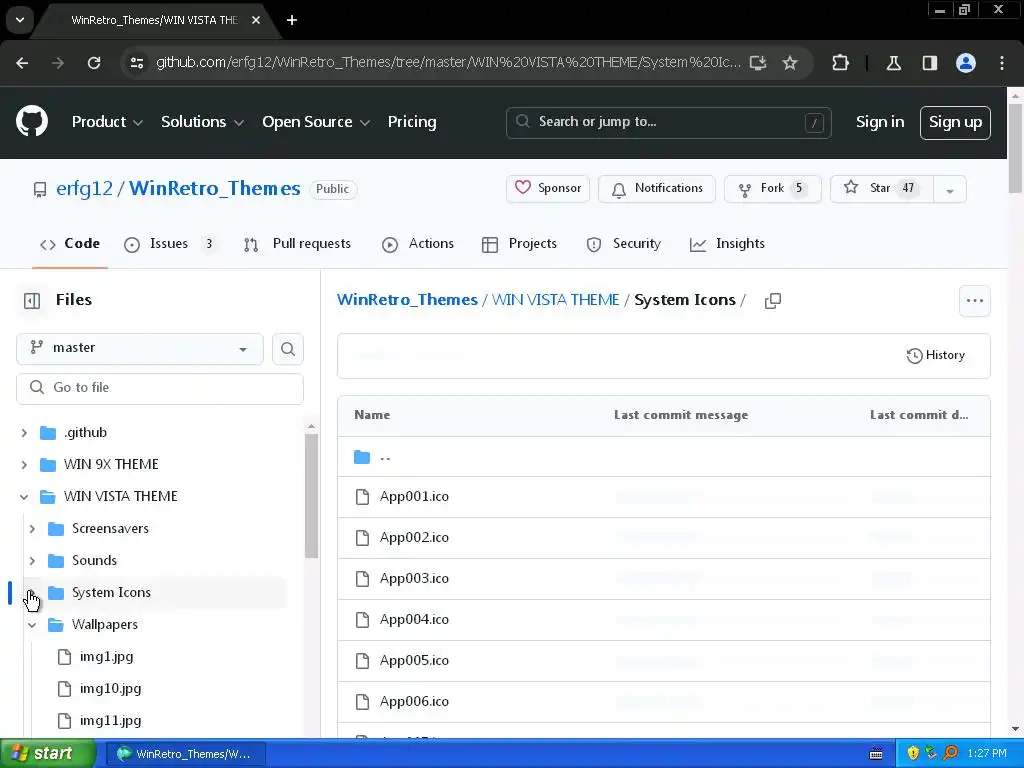Switch to the Security tab

[x=624, y=244]
